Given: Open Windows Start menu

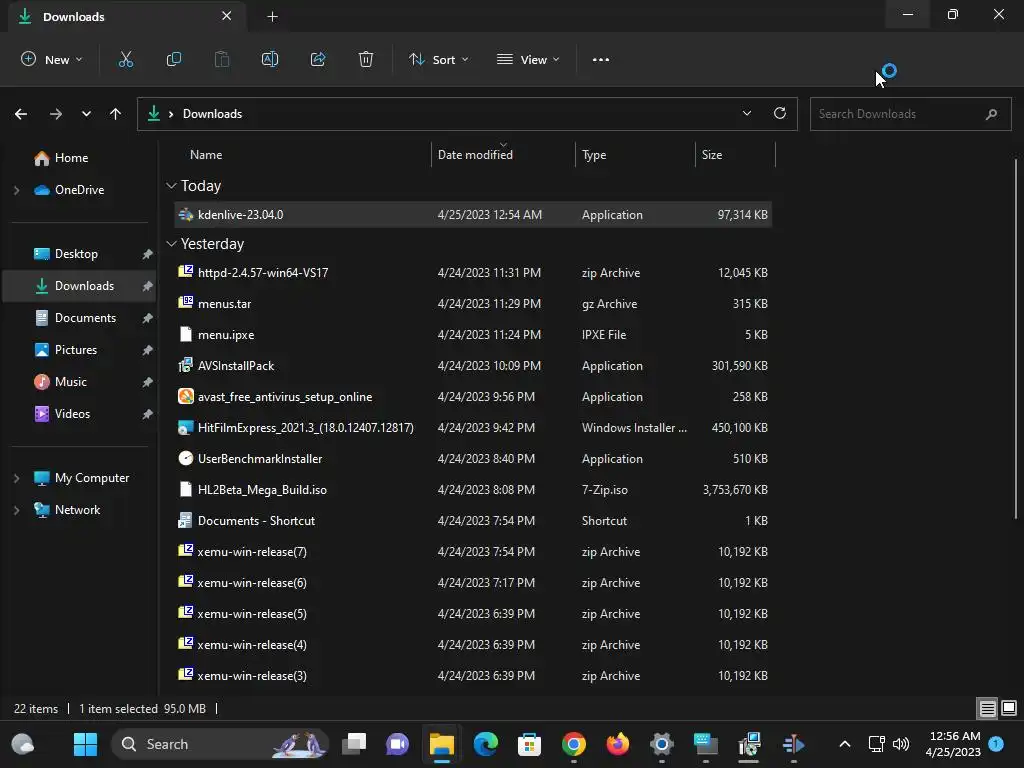Looking at the screenshot, I should click(86, 744).
